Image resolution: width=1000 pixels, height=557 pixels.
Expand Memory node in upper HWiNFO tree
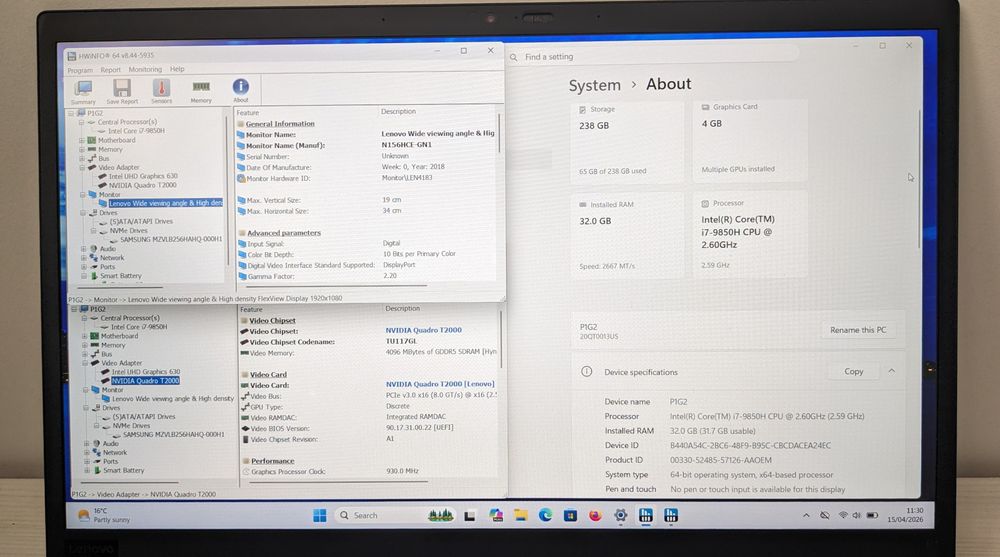click(x=82, y=149)
